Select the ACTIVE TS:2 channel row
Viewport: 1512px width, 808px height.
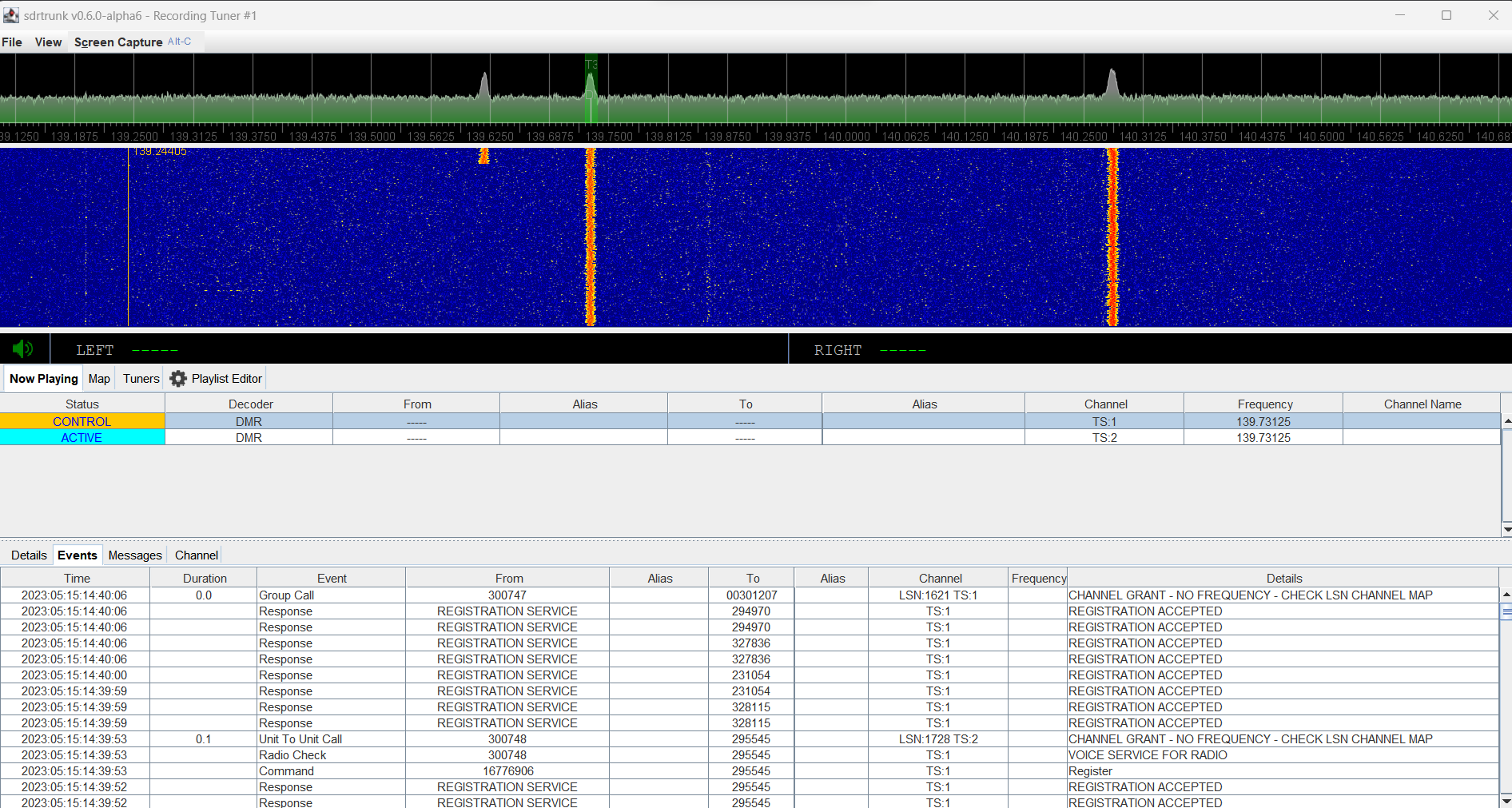82,437
